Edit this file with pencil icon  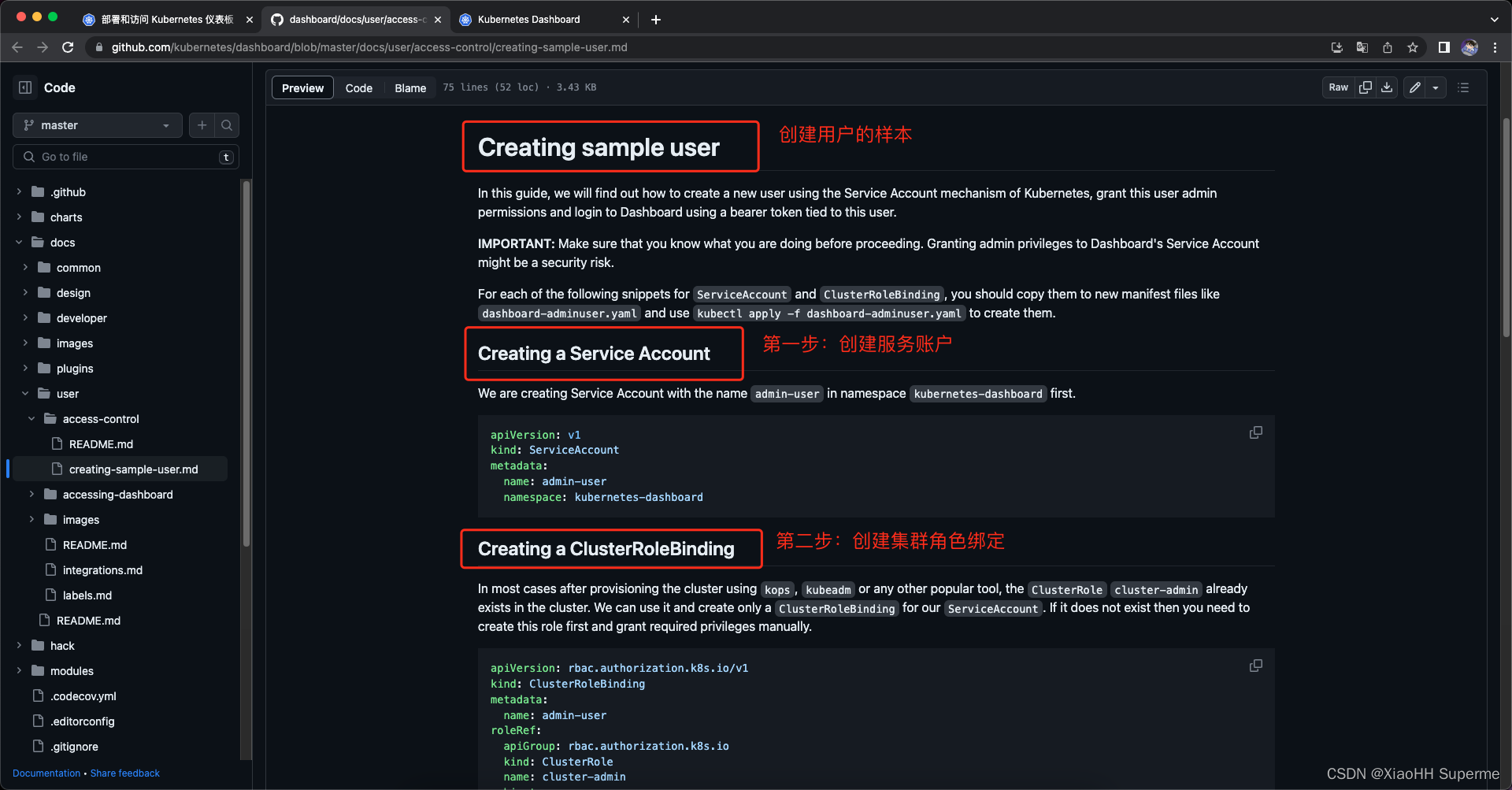1415,87
